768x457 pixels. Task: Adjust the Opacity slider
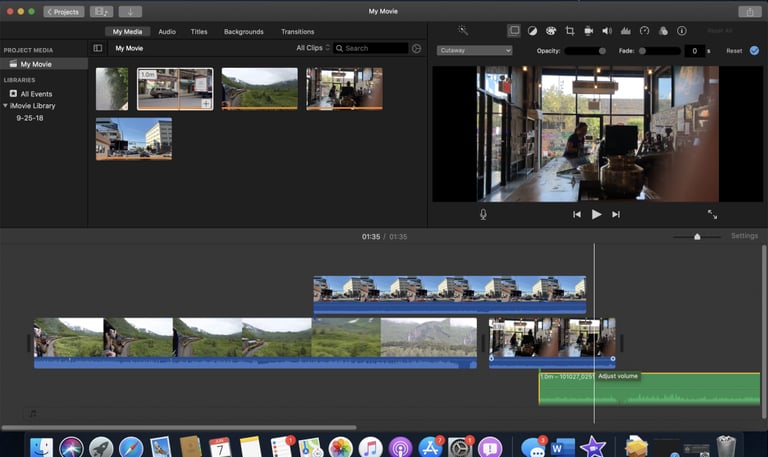585,51
